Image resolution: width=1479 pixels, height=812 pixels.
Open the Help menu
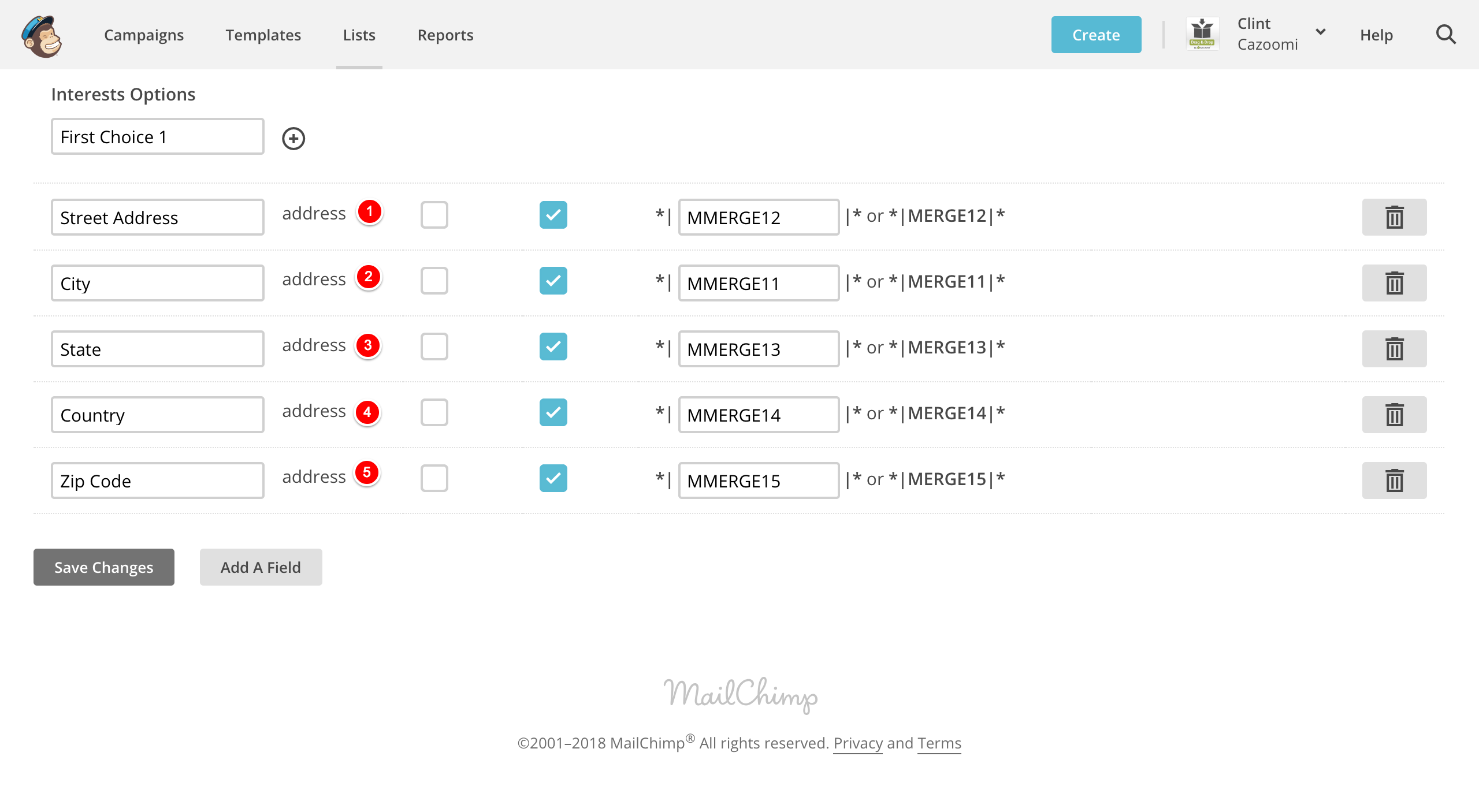[x=1376, y=35]
